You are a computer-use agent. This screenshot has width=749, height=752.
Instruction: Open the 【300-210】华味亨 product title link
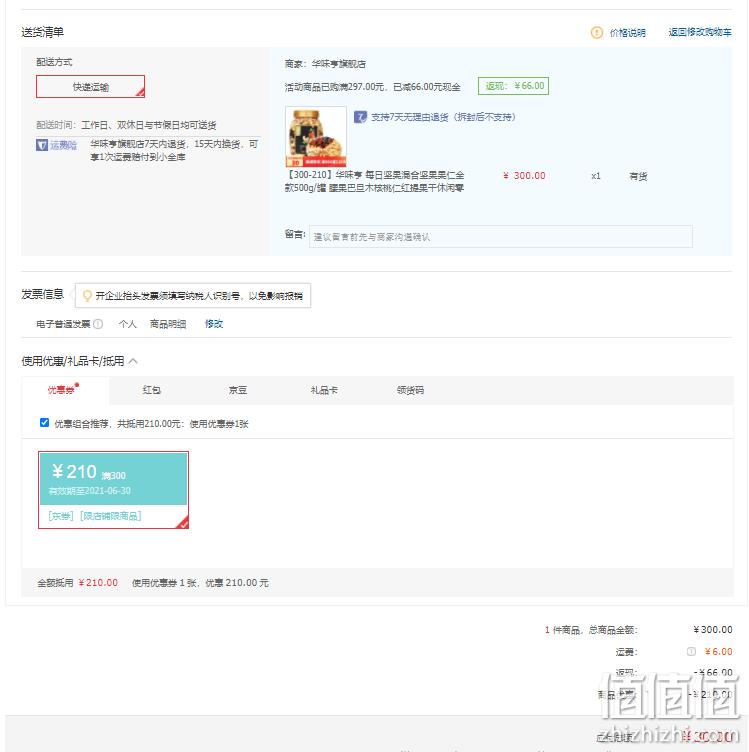click(374, 181)
